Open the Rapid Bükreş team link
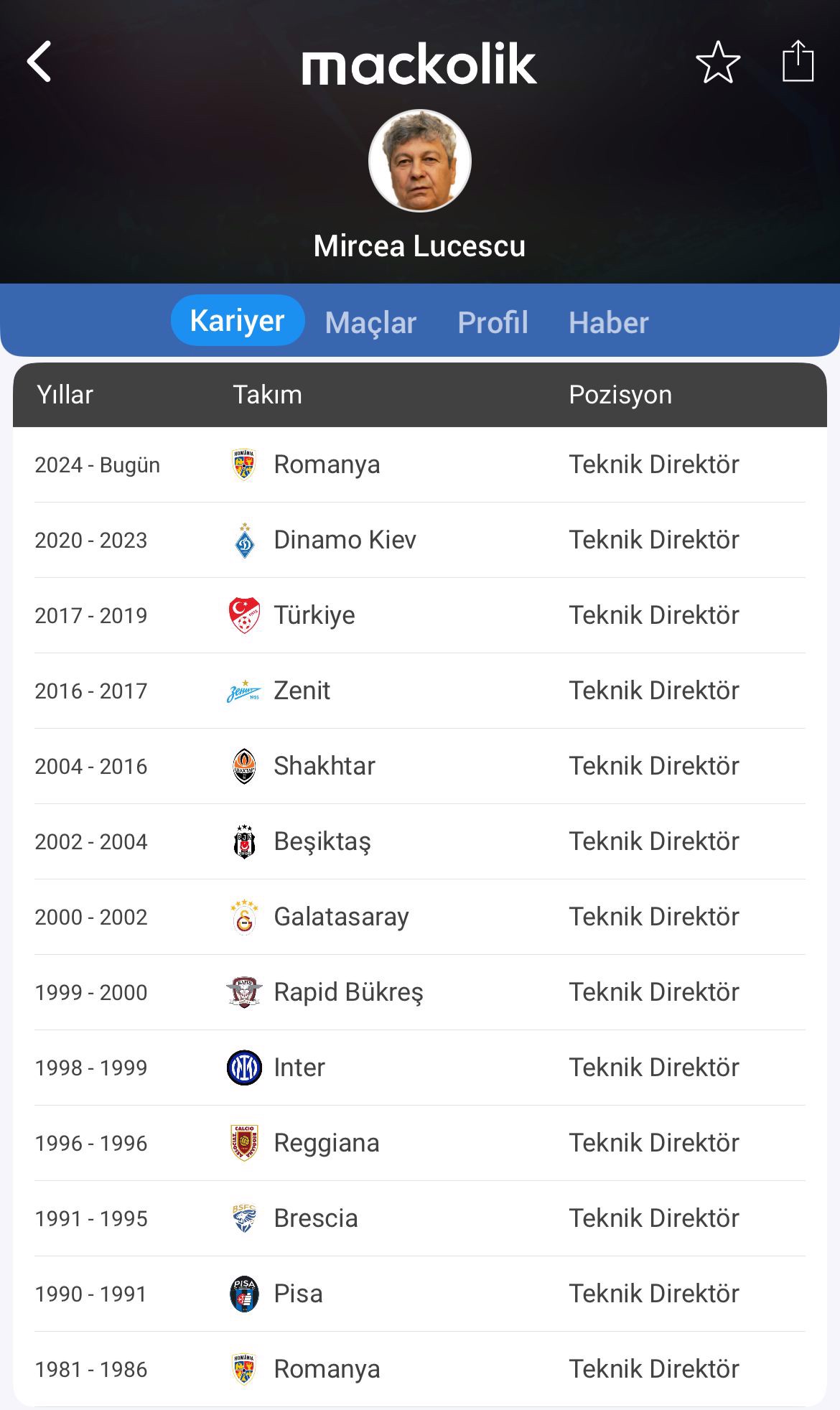 pos(348,992)
